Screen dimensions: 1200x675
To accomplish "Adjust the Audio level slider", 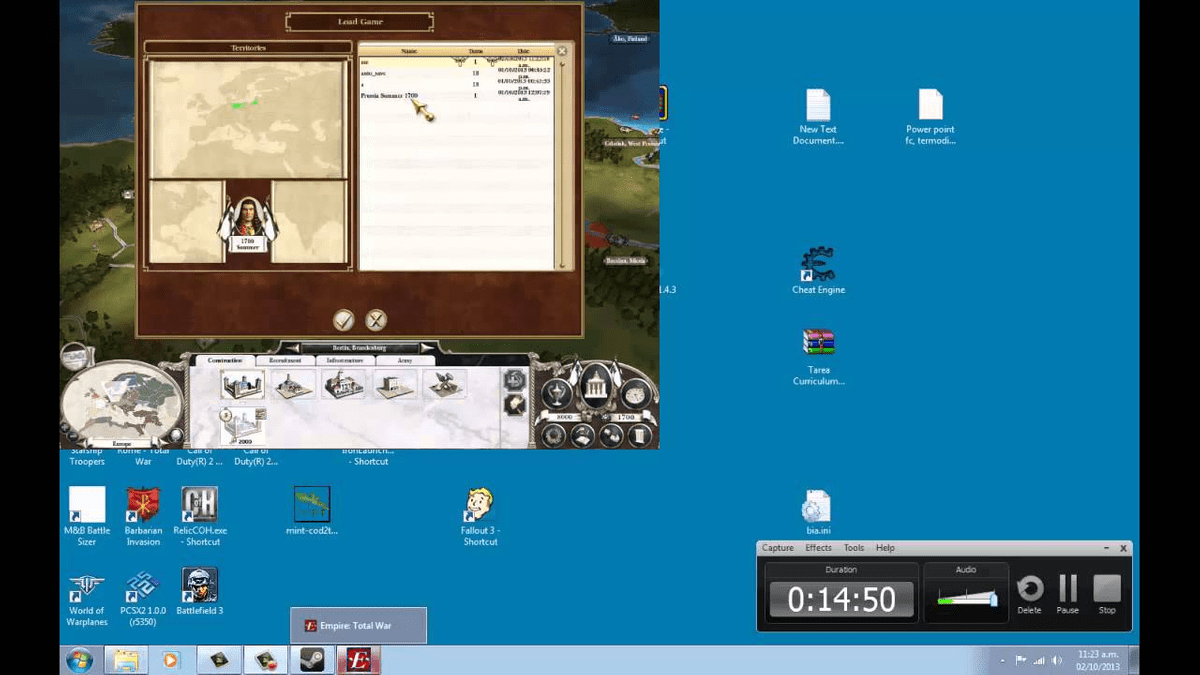I will click(x=966, y=599).
